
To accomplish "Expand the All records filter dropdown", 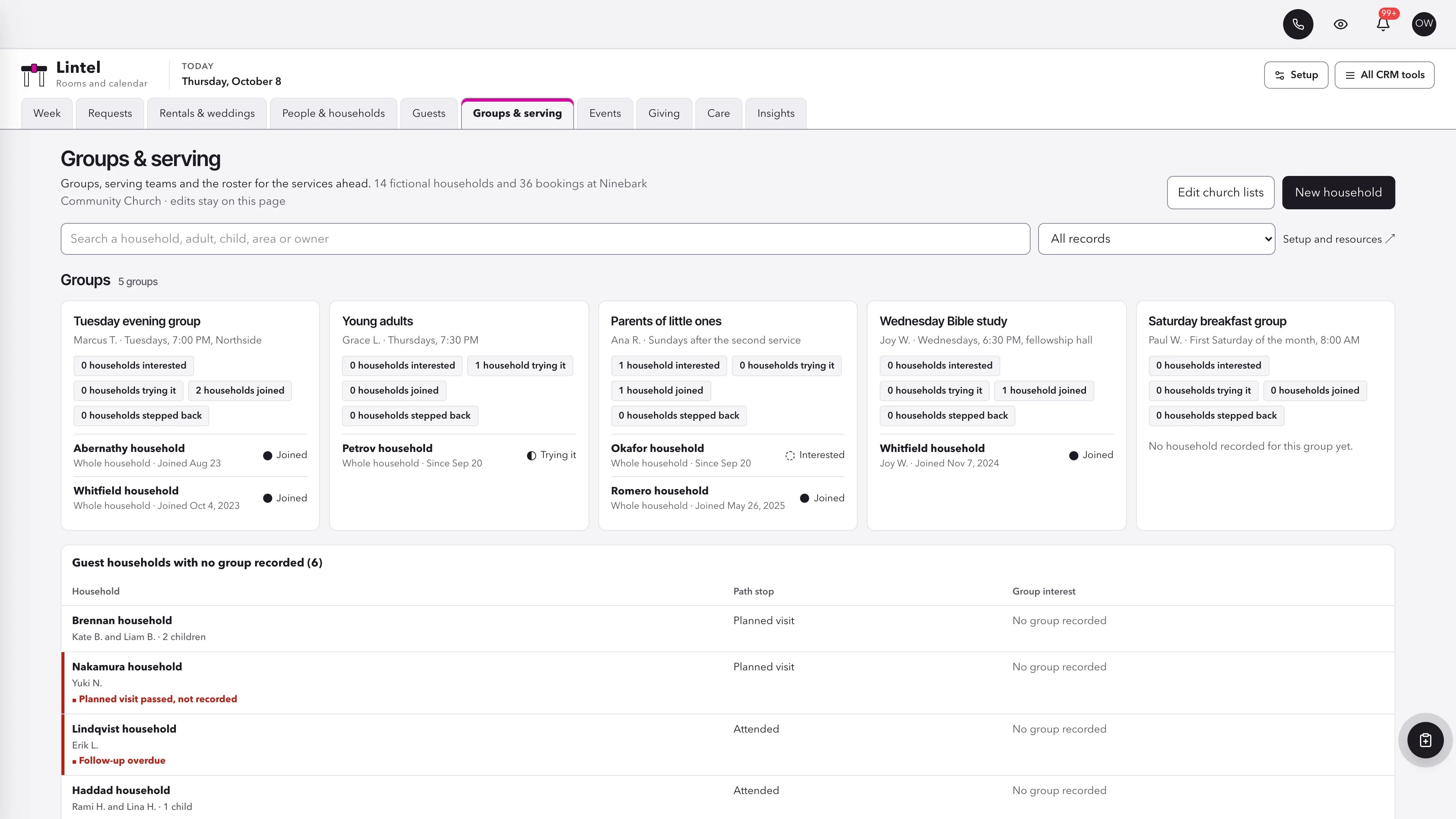I will pos(1156,239).
